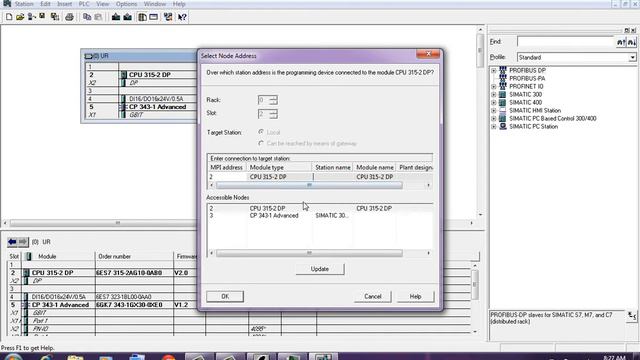Image resolution: width=640 pixels, height=360 pixels.
Task: Click the Save and Compile icon
Action: [55, 17]
